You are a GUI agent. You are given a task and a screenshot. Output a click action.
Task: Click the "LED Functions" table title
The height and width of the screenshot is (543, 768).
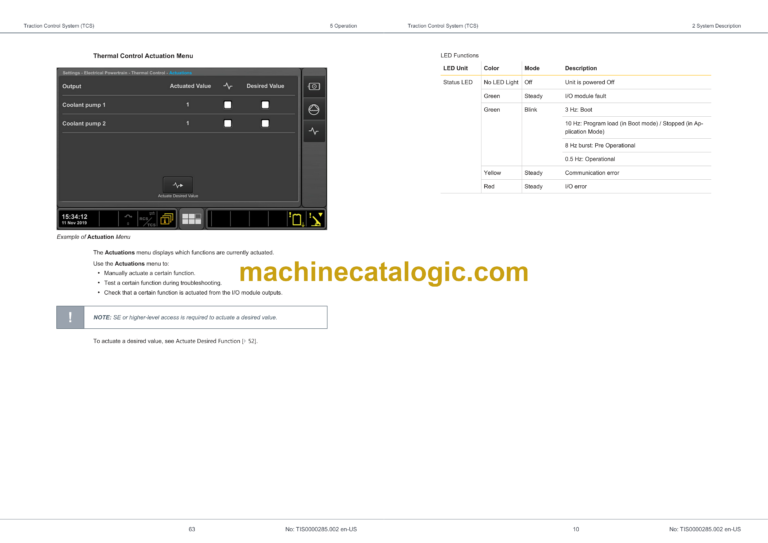(459, 55)
